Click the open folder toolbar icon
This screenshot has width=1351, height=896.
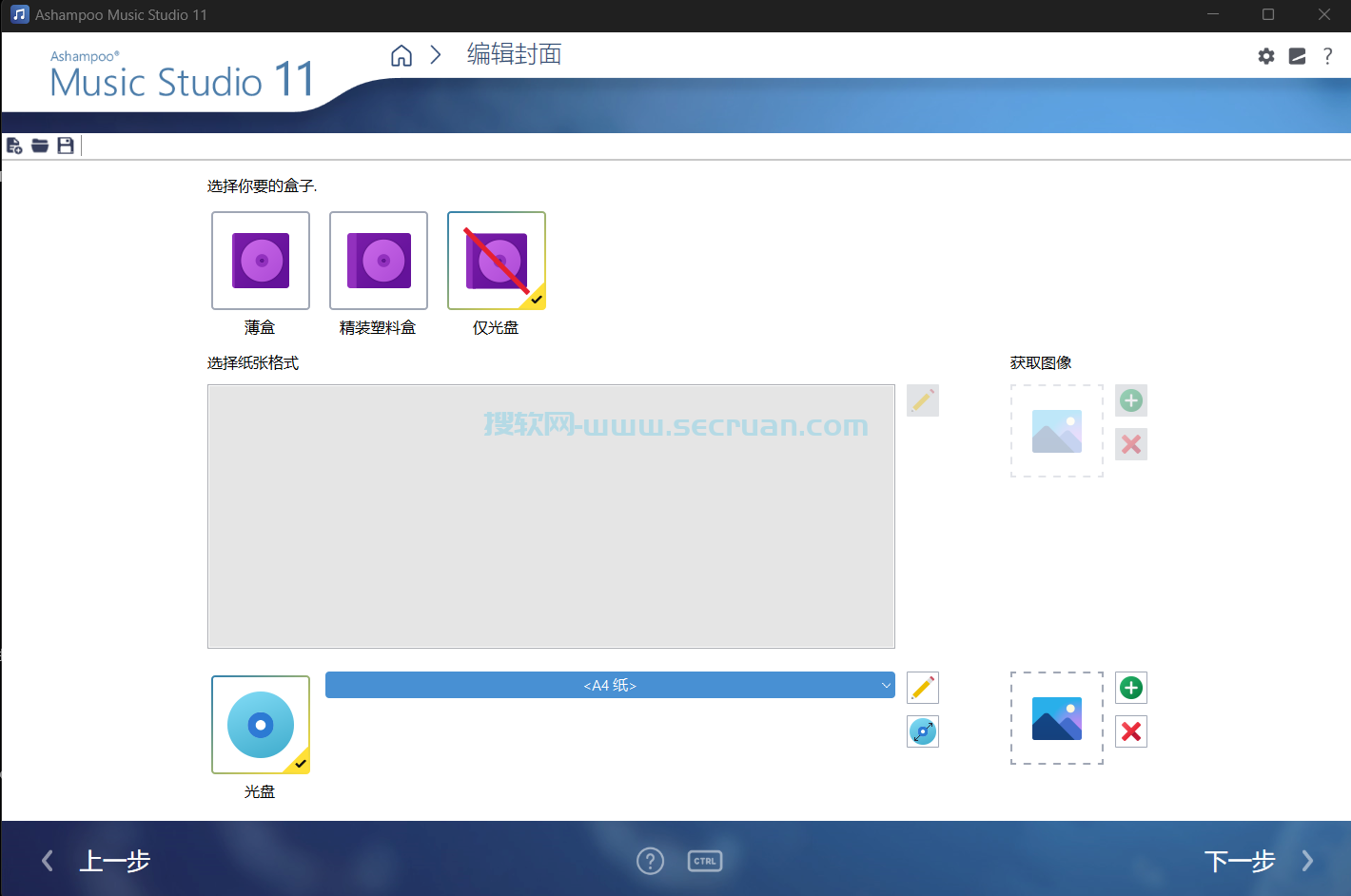(40, 146)
